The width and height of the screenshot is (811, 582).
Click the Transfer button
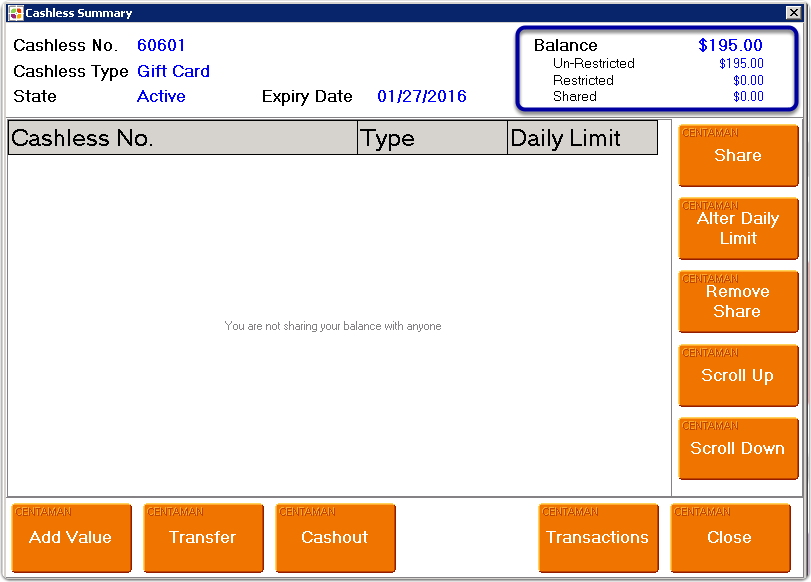203,538
